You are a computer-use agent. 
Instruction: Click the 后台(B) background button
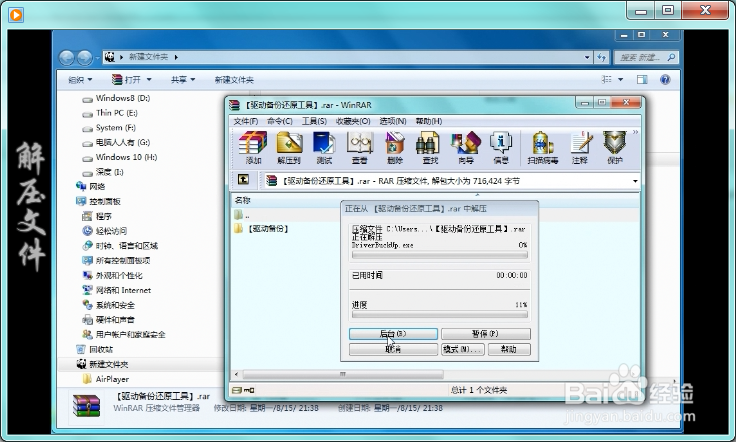tap(393, 334)
